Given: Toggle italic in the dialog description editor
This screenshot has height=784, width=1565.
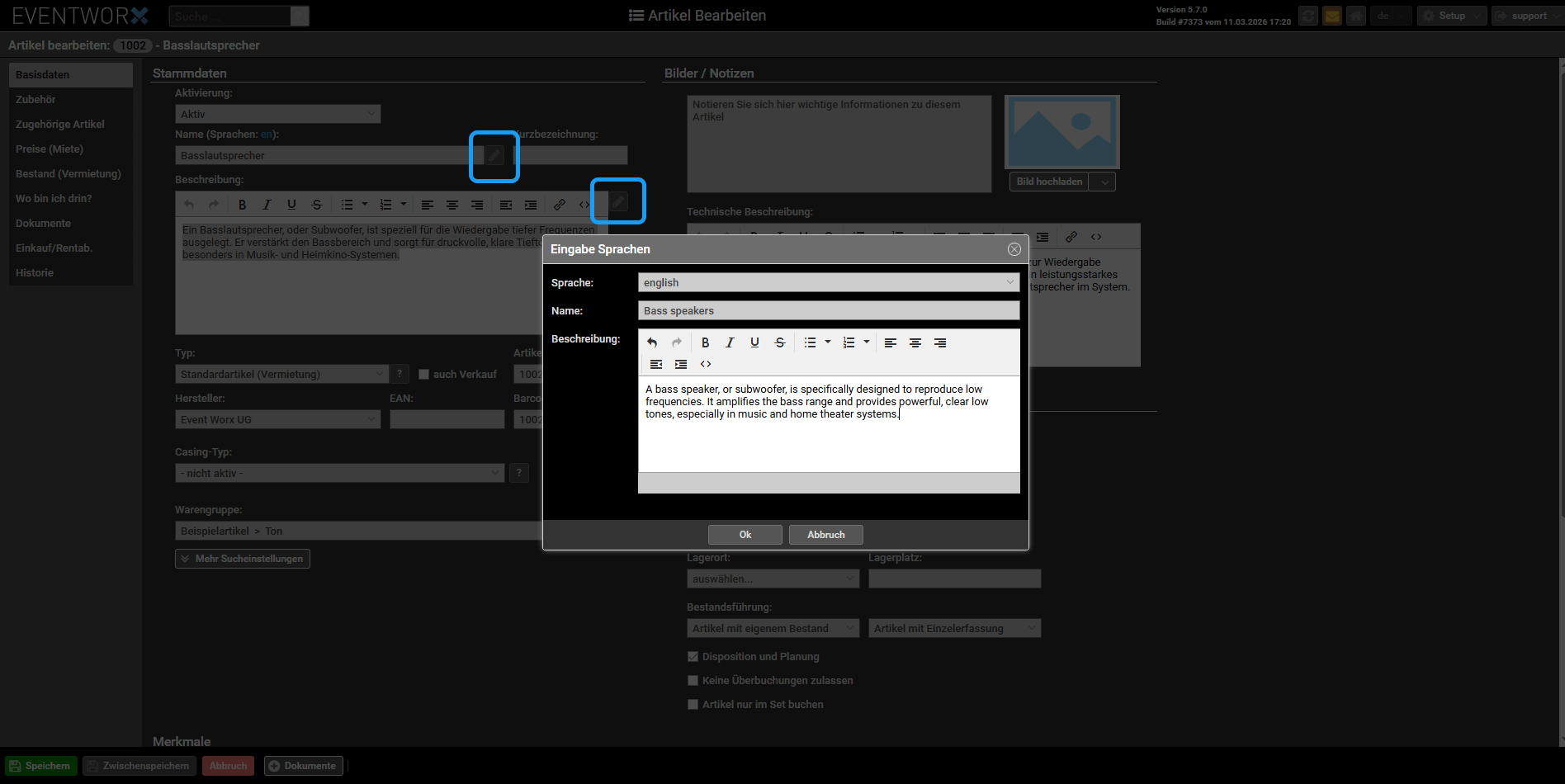Looking at the screenshot, I should [x=730, y=342].
